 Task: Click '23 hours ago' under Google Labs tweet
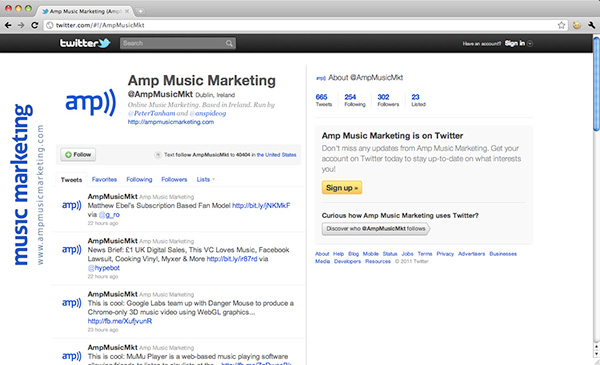[103, 329]
